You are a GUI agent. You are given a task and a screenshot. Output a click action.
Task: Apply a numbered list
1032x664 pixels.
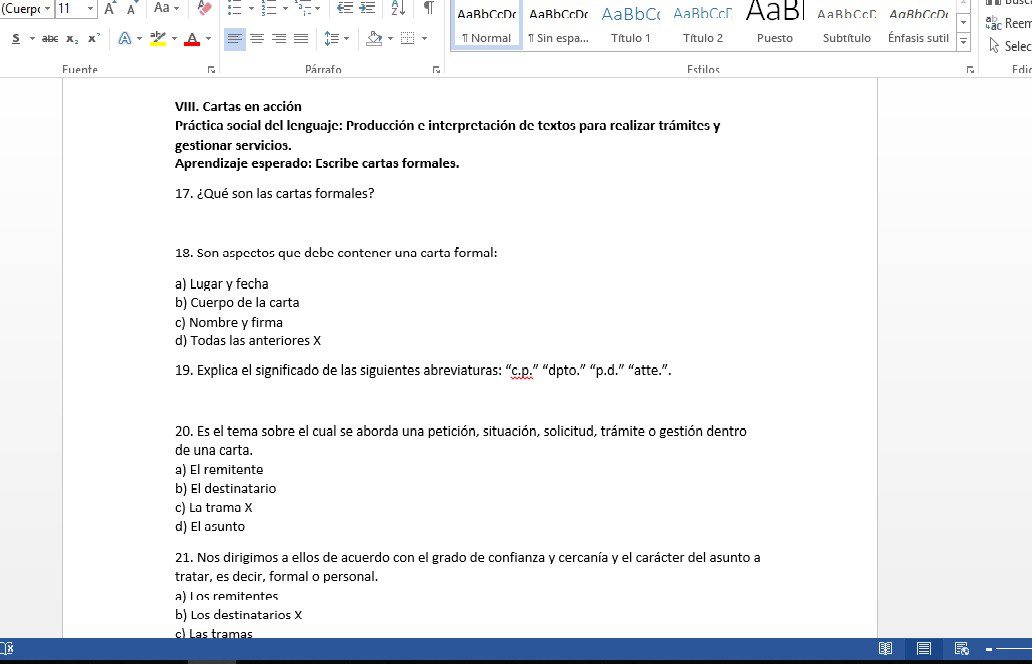pyautogui.click(x=269, y=9)
